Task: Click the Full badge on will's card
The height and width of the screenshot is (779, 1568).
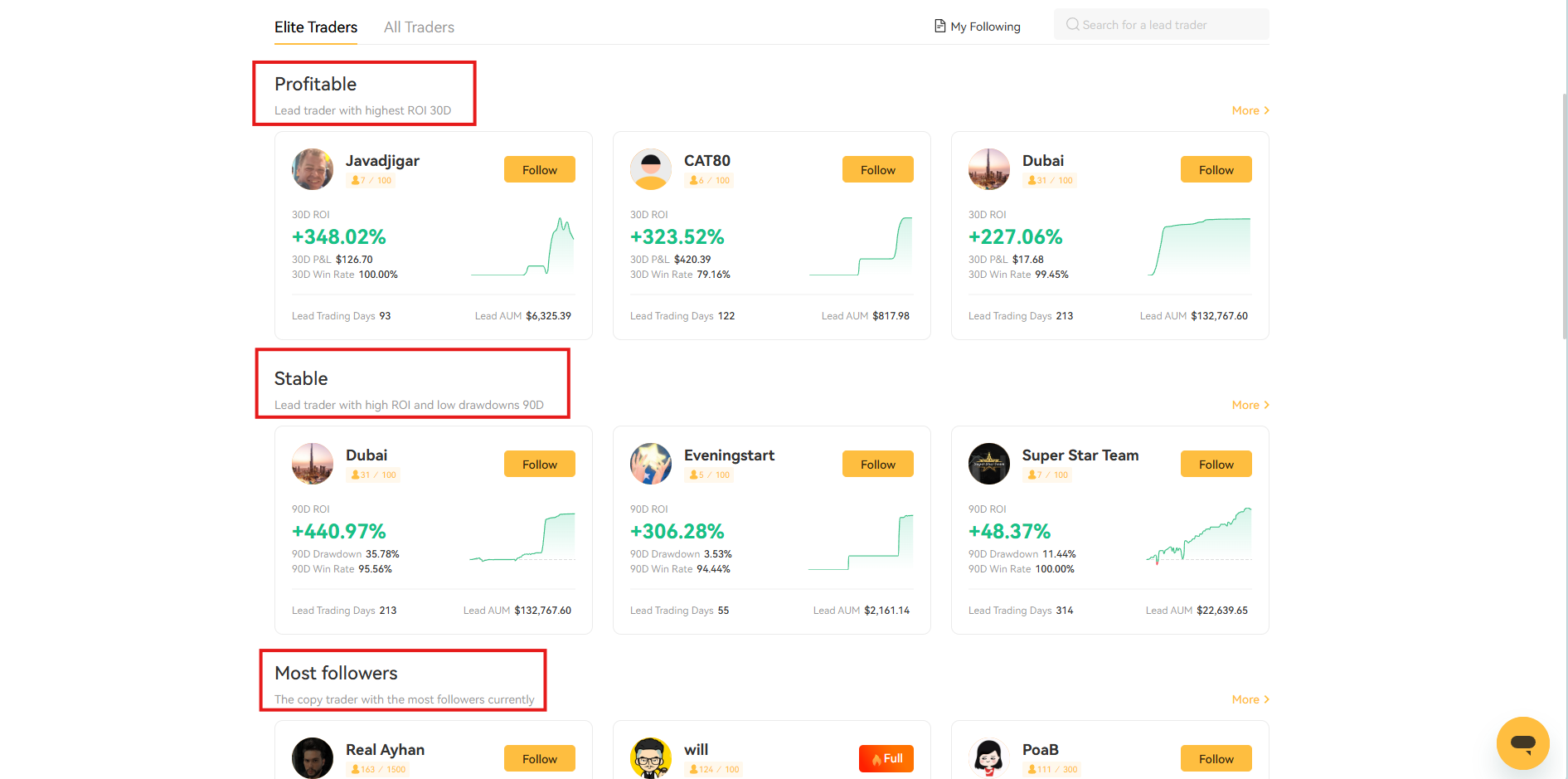Action: [886, 758]
